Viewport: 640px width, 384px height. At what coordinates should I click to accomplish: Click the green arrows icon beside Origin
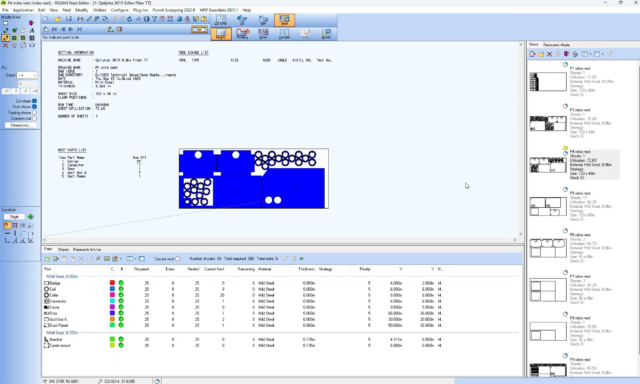click(31, 217)
